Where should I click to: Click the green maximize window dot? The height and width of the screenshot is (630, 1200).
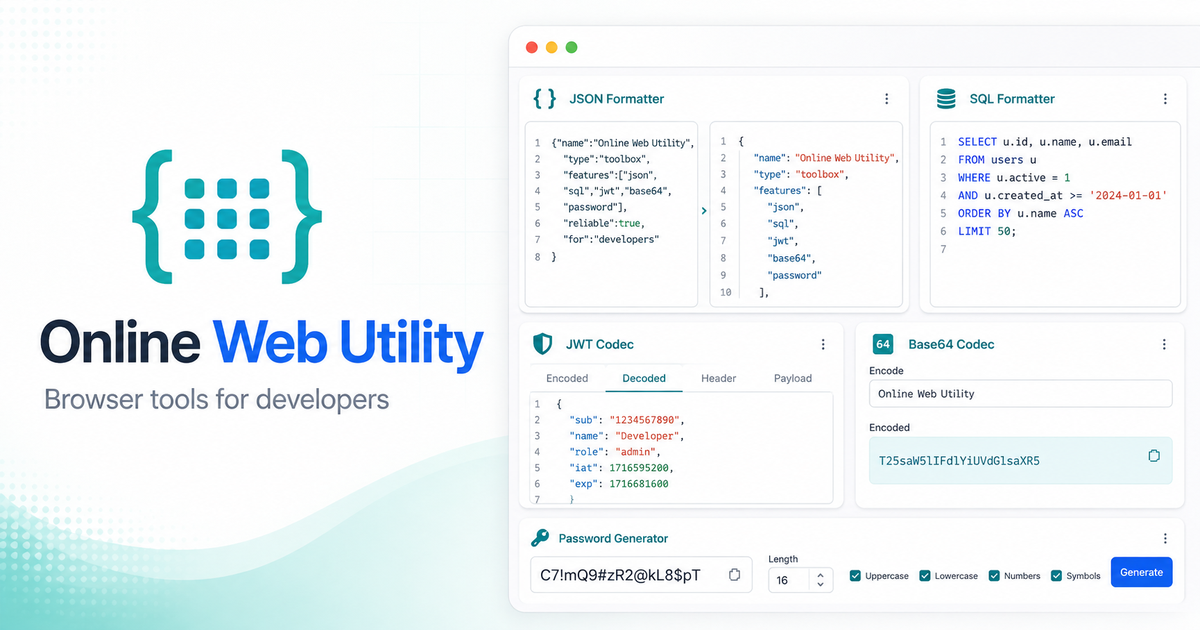click(x=571, y=47)
